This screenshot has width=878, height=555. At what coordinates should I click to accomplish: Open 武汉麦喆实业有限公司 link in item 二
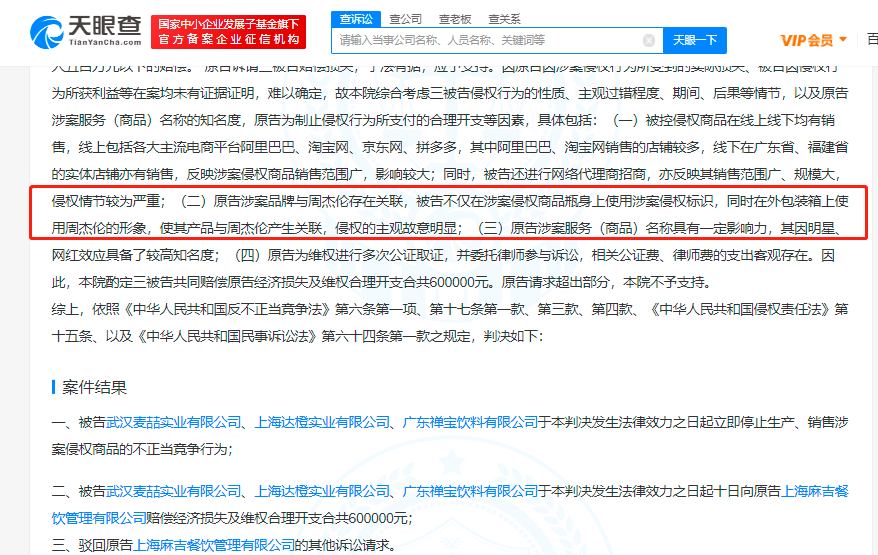(174, 491)
